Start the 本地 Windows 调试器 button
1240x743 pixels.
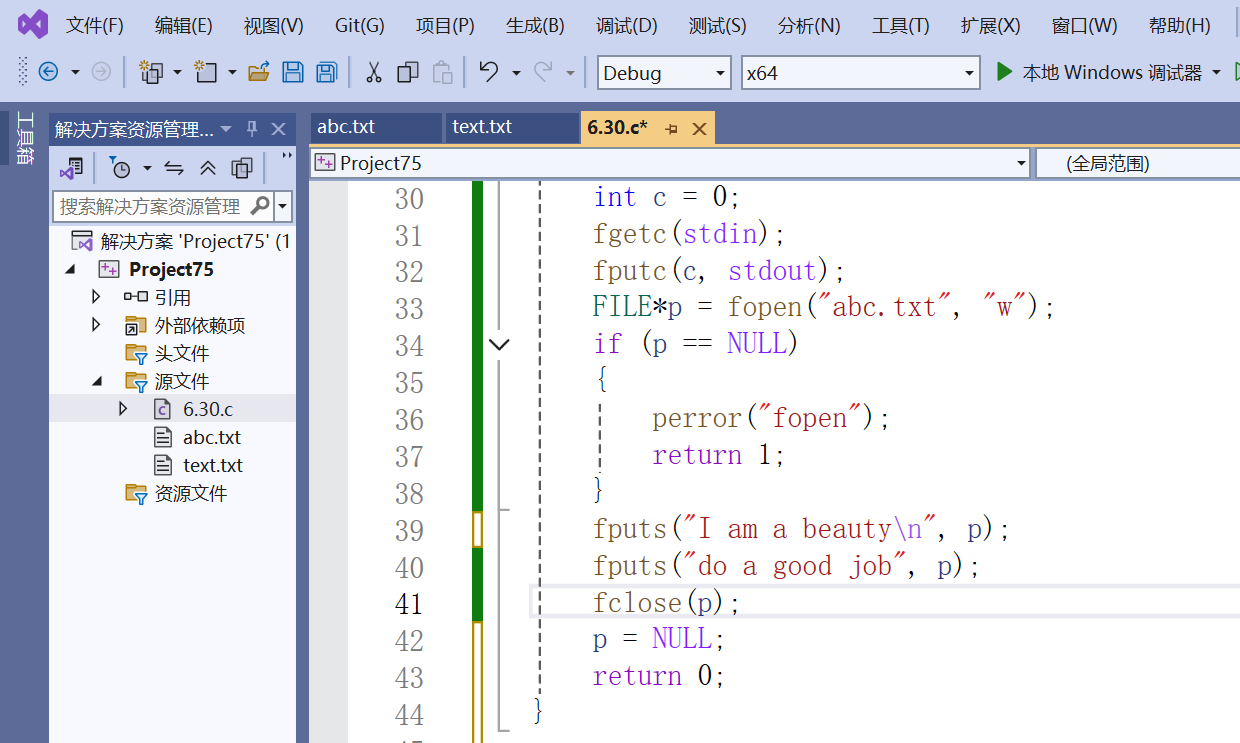click(1100, 72)
